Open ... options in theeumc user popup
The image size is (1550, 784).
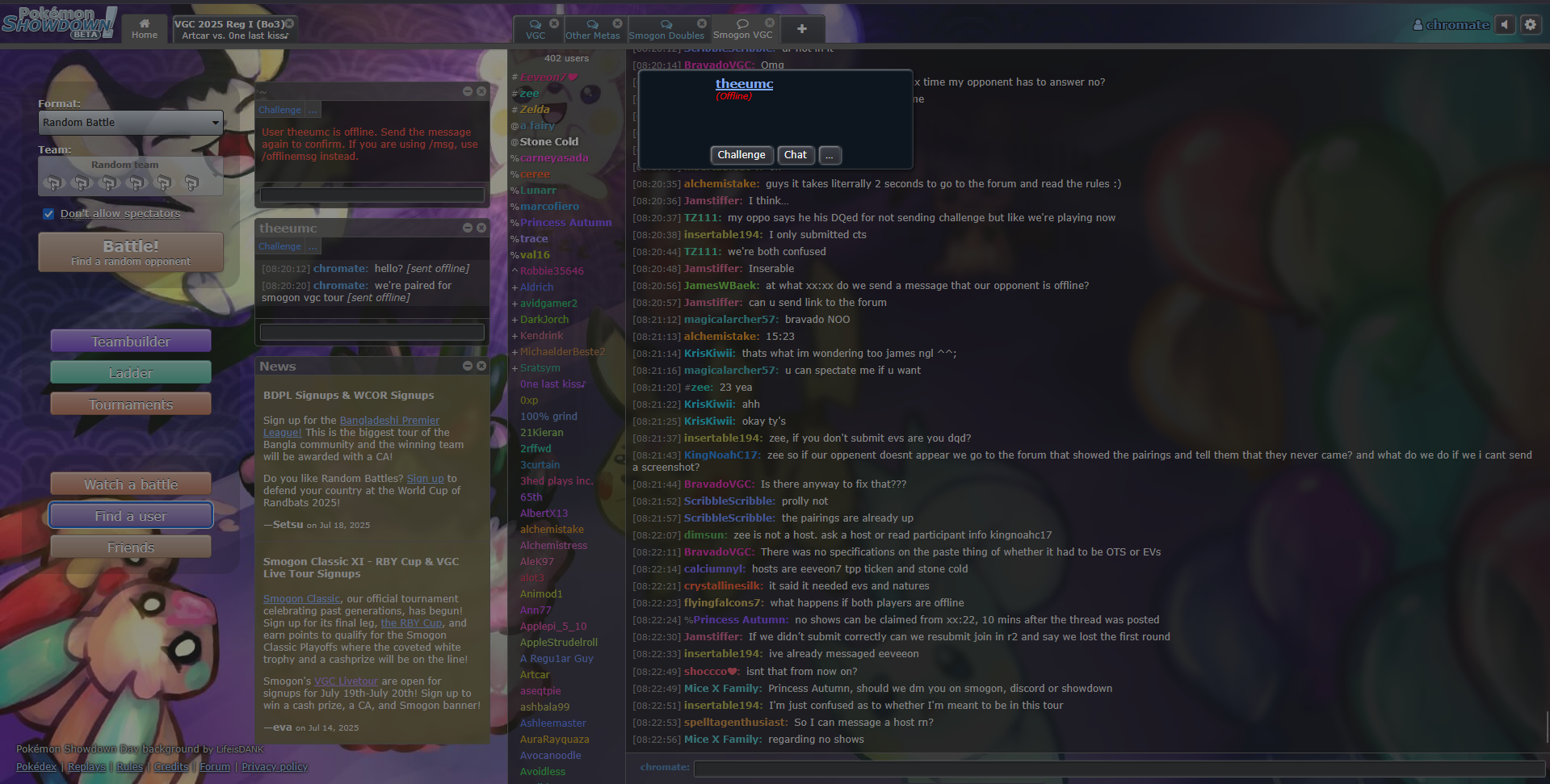coord(830,155)
